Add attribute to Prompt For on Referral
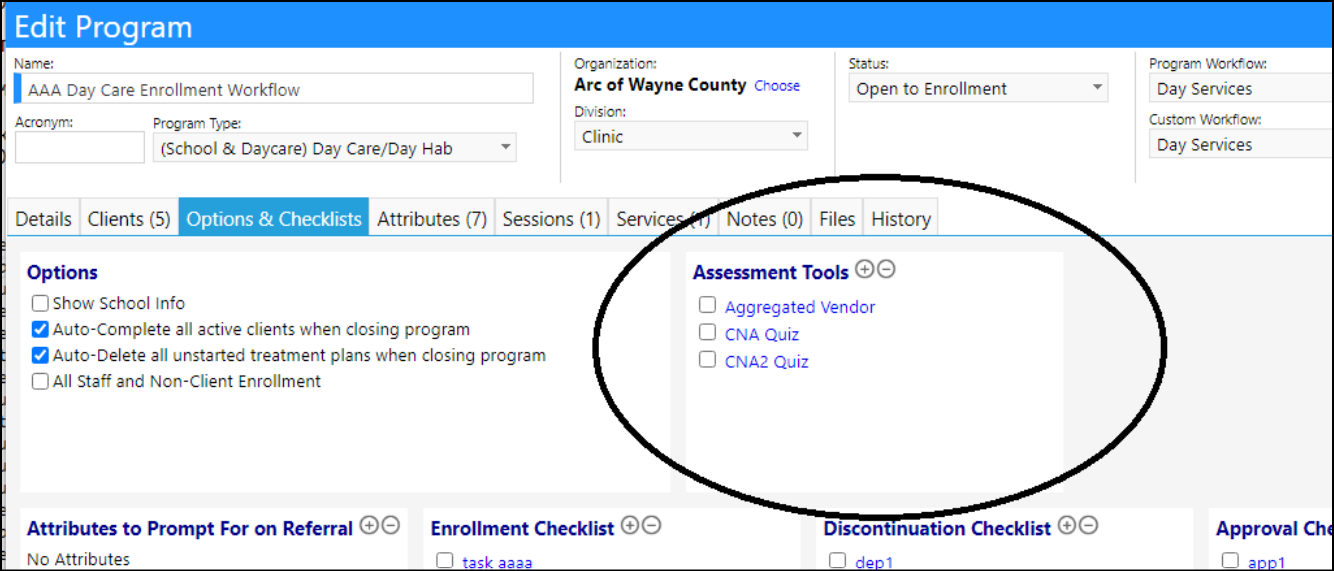1334x571 pixels. tap(368, 525)
